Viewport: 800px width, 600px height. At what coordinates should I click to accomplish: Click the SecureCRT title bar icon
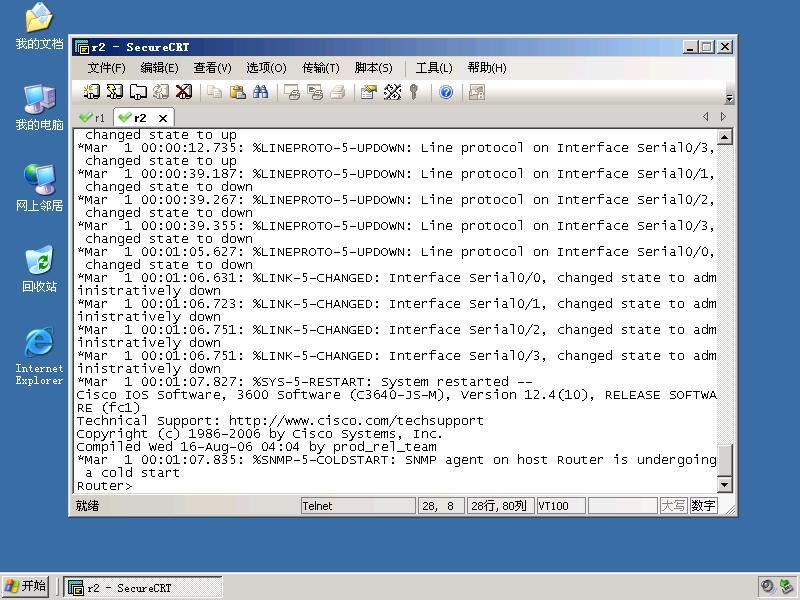click(x=82, y=47)
